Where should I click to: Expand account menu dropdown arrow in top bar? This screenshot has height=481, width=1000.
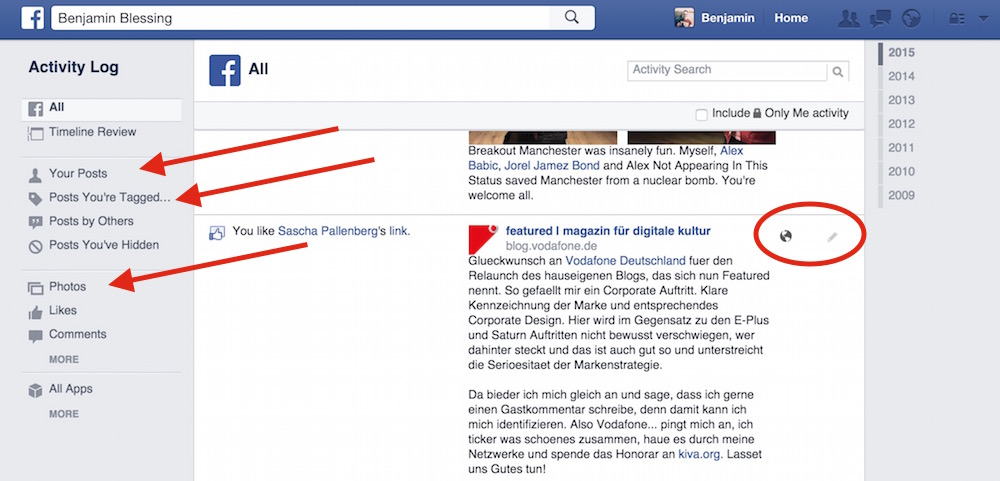click(982, 19)
